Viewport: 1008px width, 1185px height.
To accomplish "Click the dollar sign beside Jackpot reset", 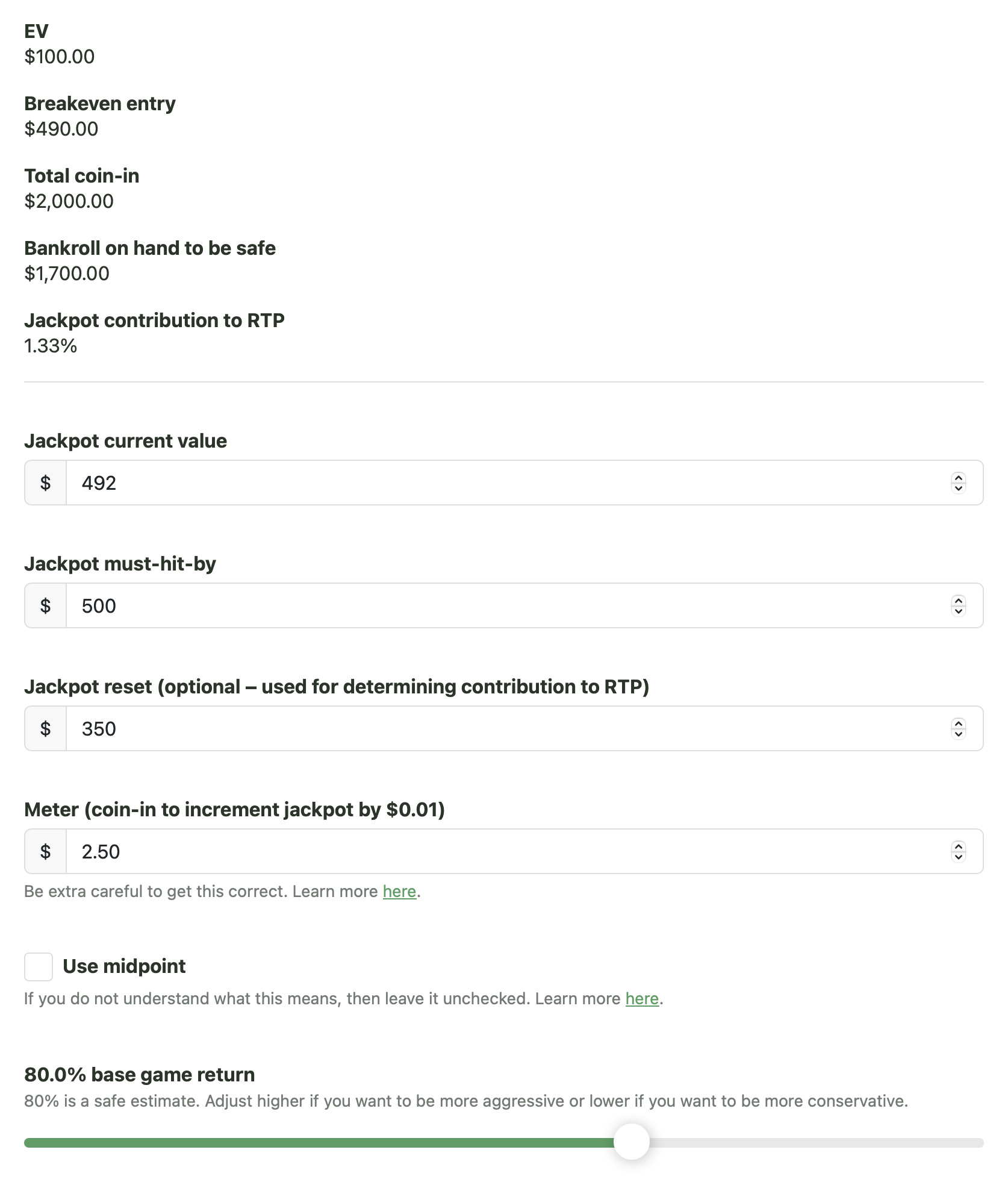I will point(46,728).
